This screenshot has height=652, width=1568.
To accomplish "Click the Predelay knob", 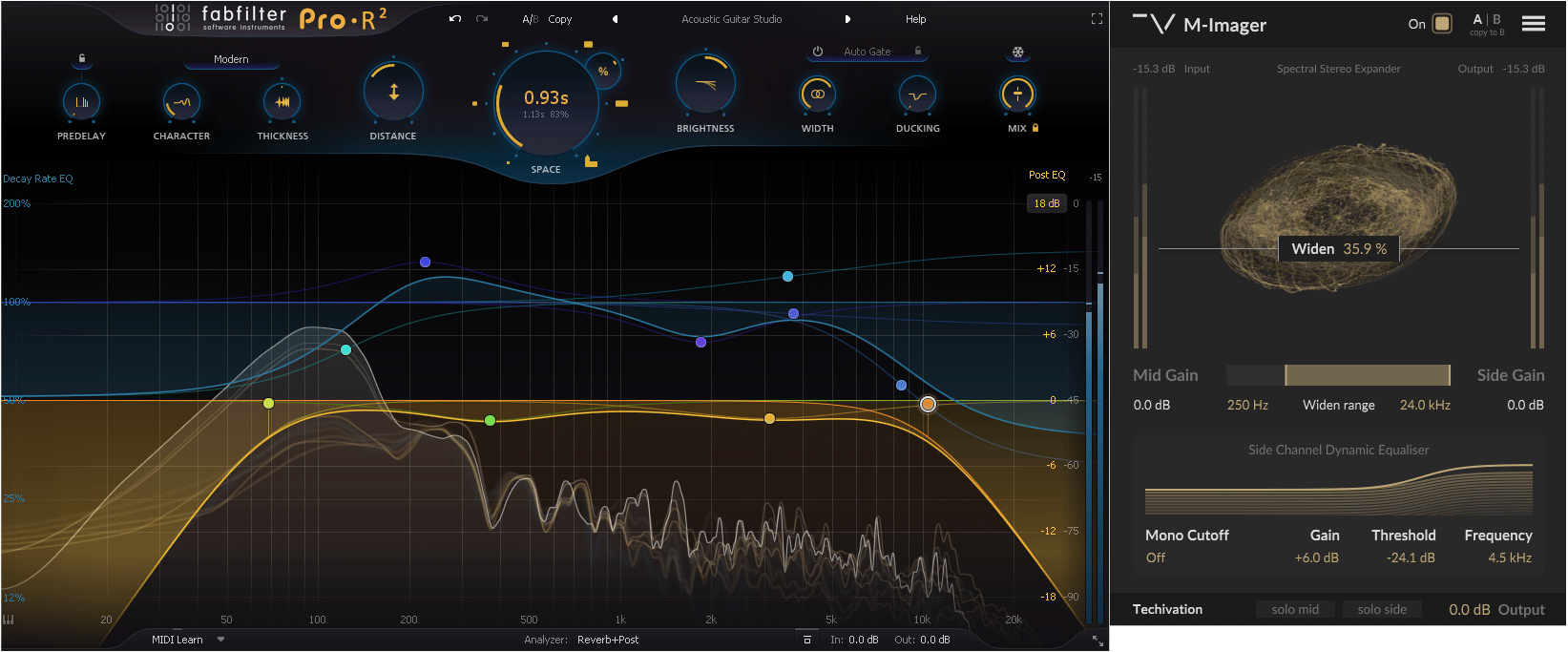I will click(x=81, y=102).
